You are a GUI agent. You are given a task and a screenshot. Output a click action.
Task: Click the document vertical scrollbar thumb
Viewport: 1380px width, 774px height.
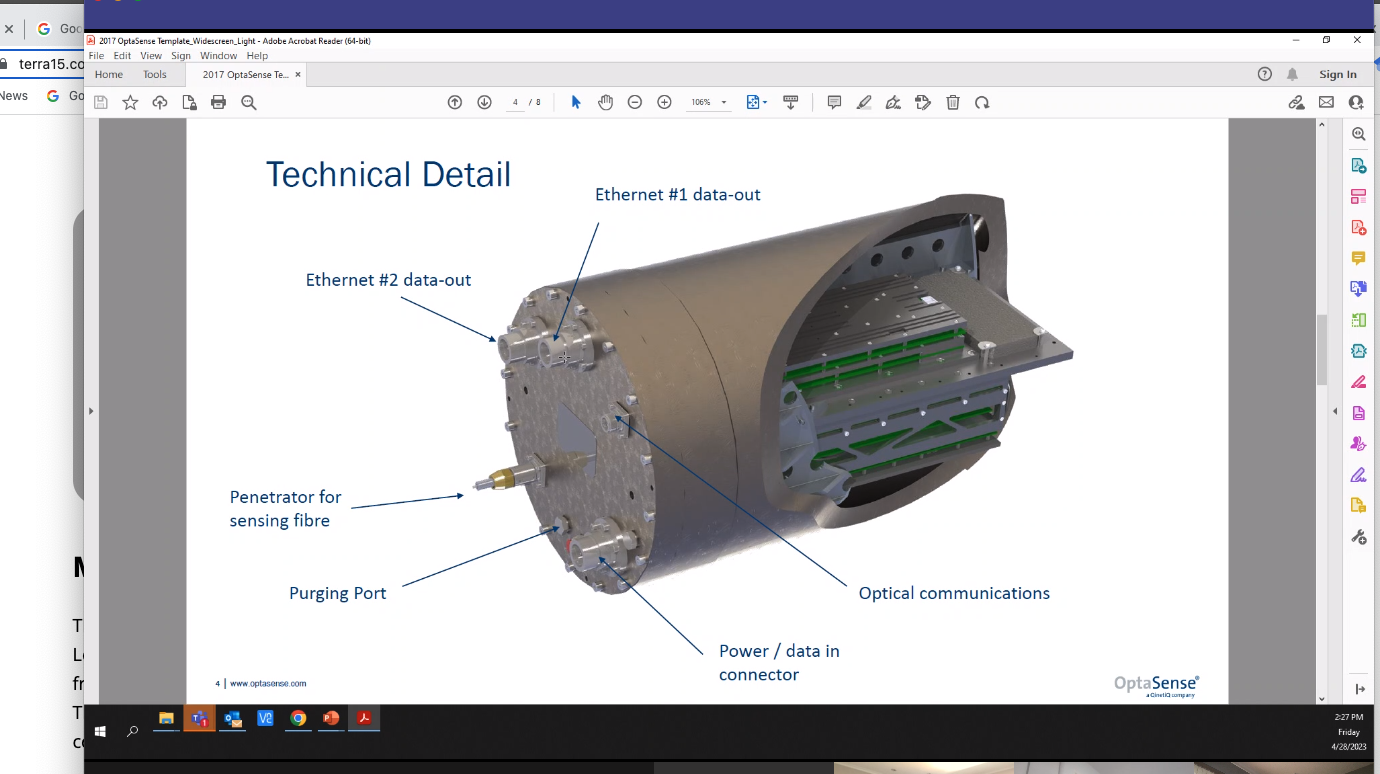(x=1321, y=350)
